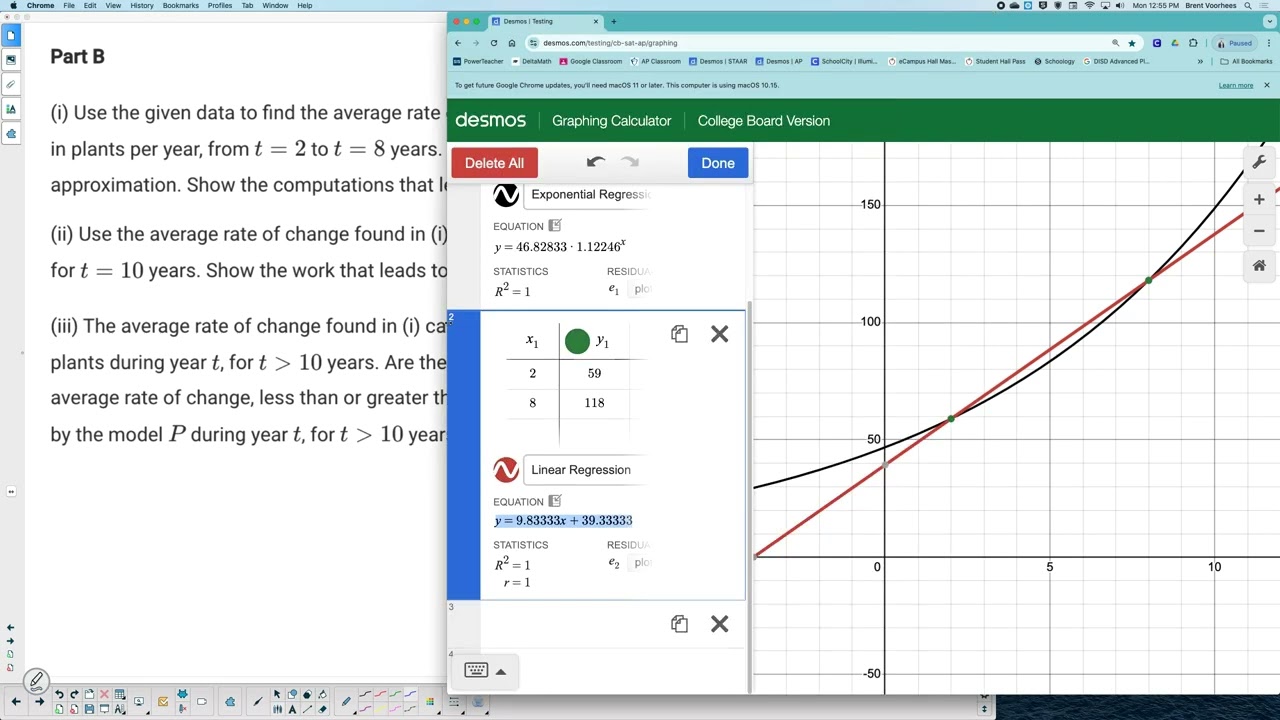
Task: Open Exponential Regression type dropdown
Action: [x=588, y=194]
